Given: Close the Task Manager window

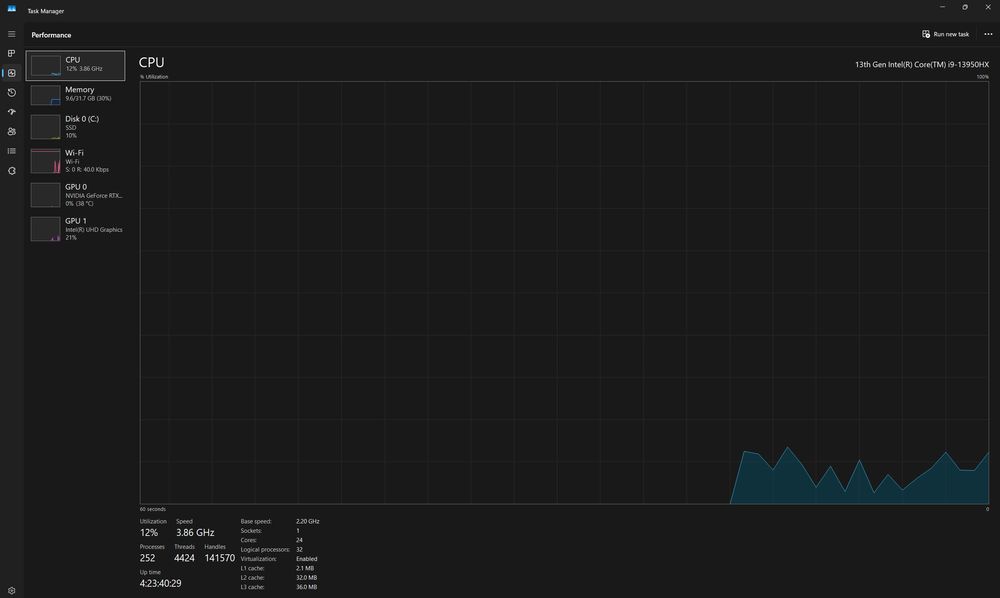Looking at the screenshot, I should (x=988, y=7).
